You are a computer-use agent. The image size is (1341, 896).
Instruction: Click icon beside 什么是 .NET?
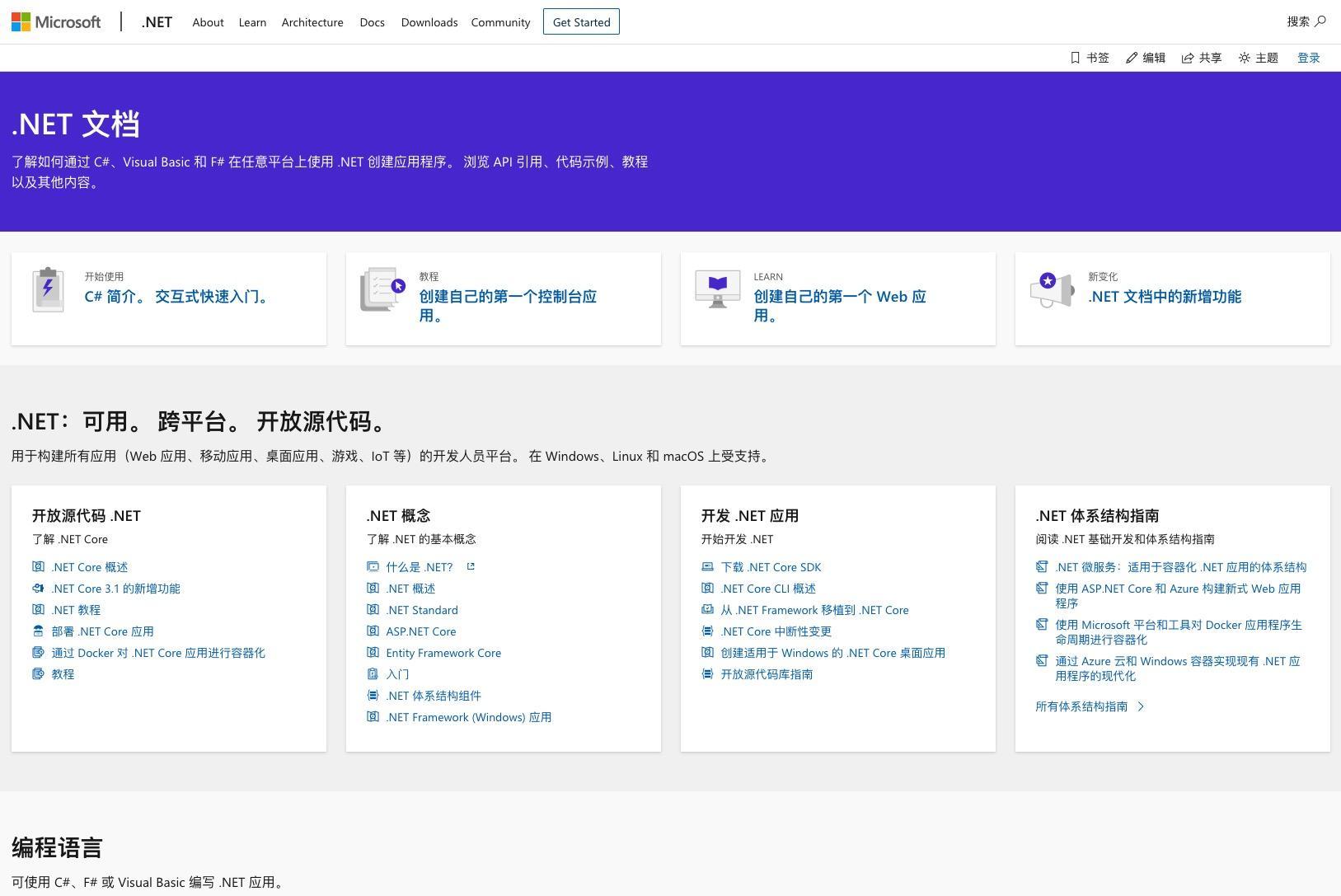(x=373, y=566)
